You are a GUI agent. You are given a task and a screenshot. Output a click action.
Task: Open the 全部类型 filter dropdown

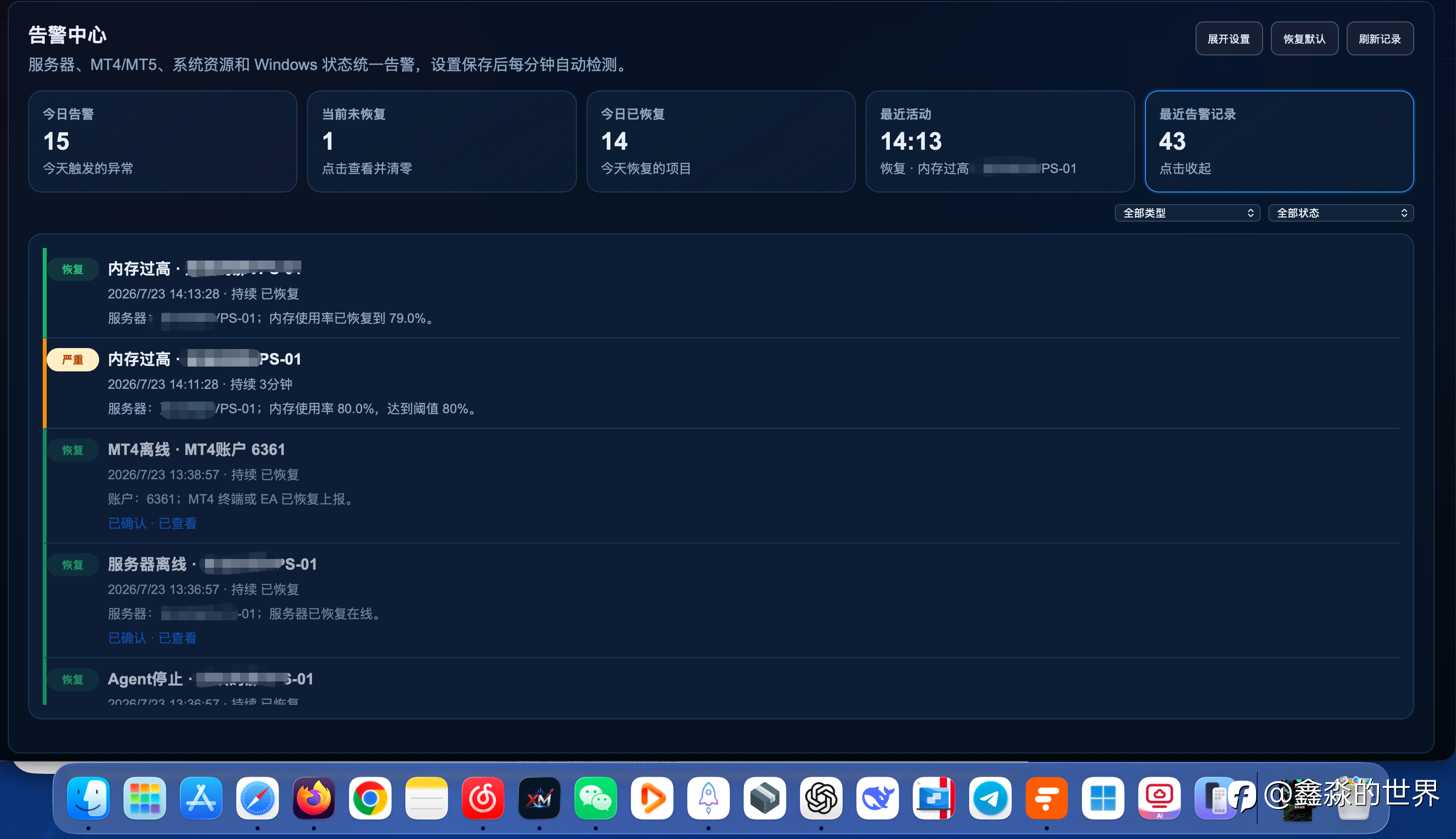(1188, 212)
